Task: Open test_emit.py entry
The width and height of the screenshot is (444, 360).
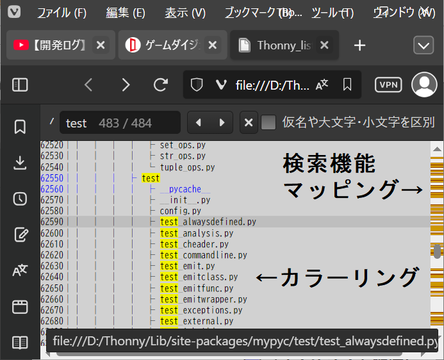Action: [187, 266]
